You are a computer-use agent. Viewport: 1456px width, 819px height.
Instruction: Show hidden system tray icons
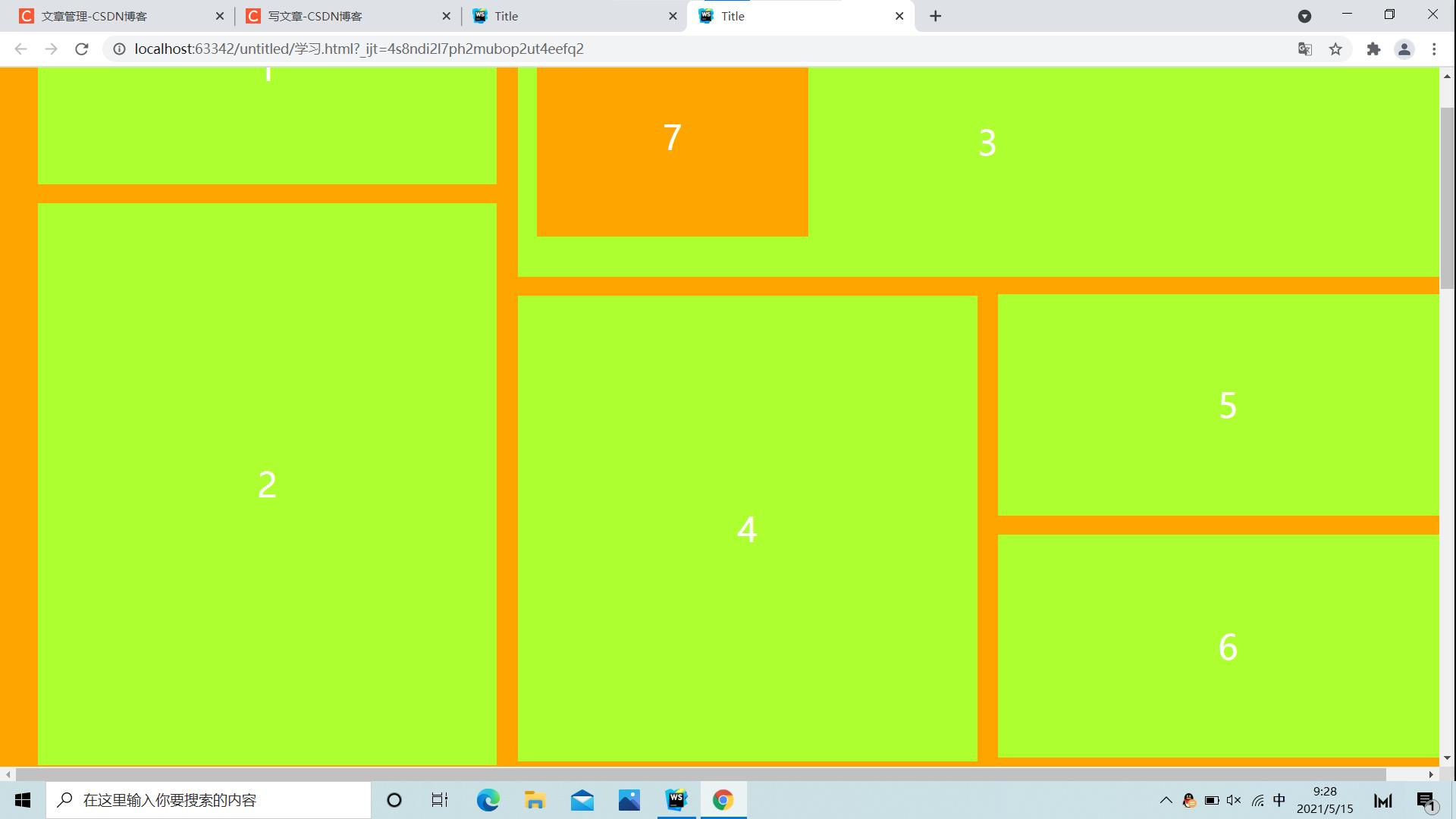pos(1166,800)
